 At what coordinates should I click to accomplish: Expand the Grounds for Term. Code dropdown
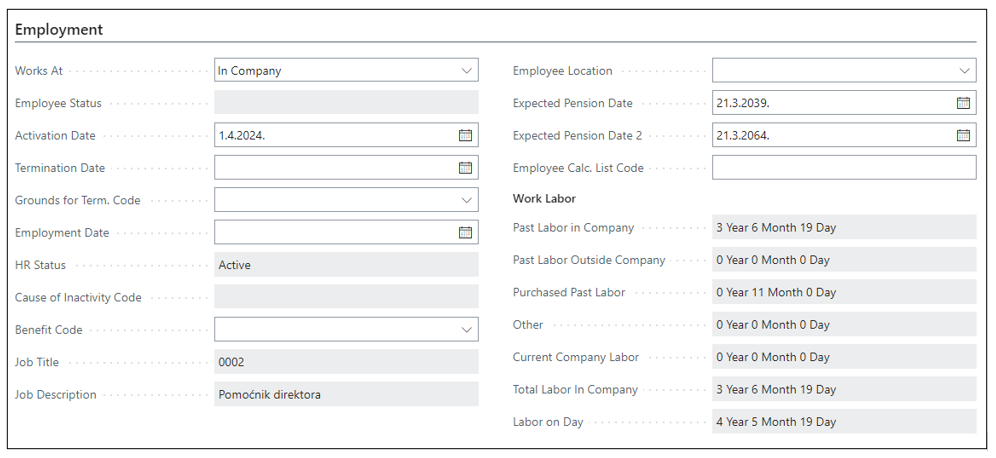(466, 200)
